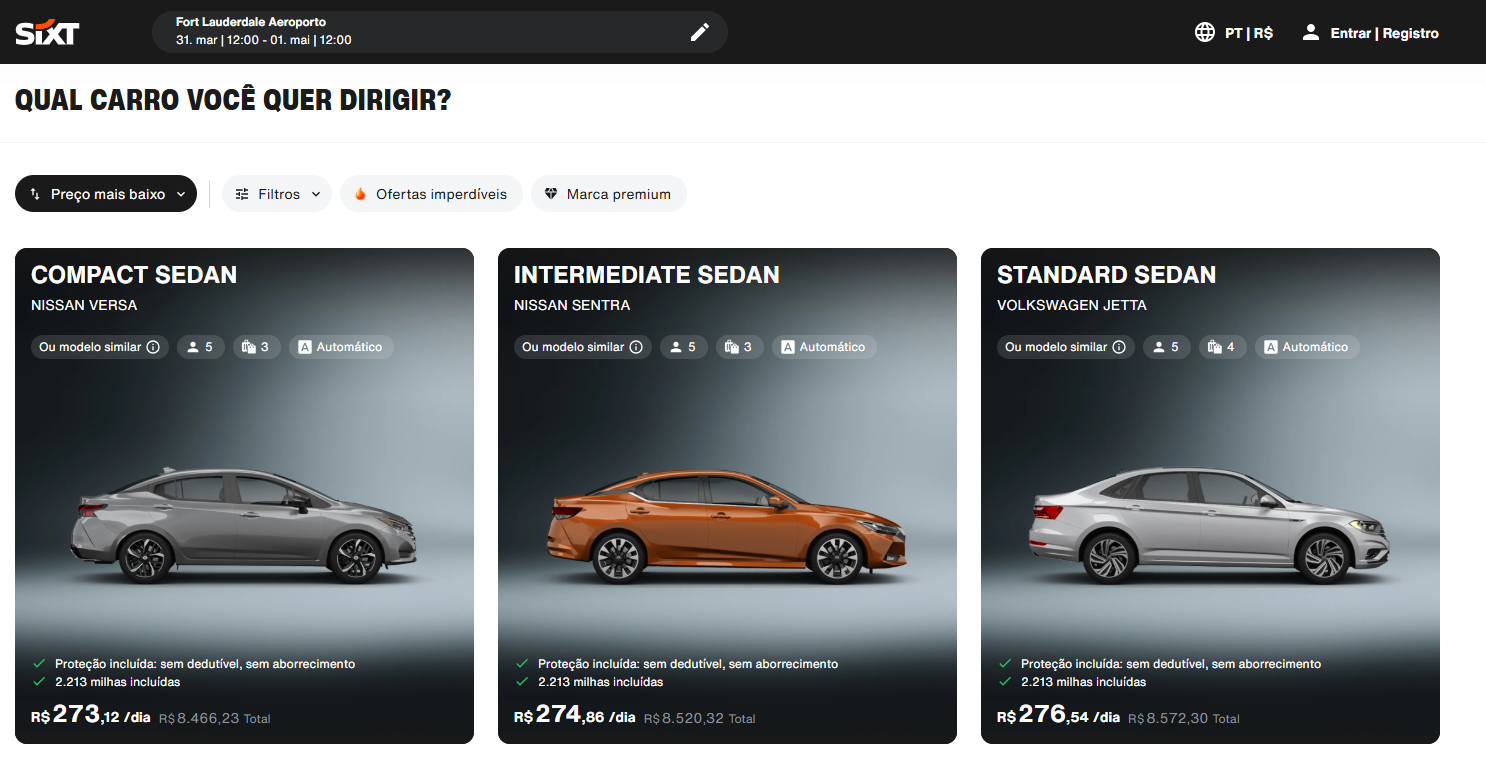Click info icon on Volkswagen Jetta card
Viewport: 1486px width, 760px height.
[1119, 347]
